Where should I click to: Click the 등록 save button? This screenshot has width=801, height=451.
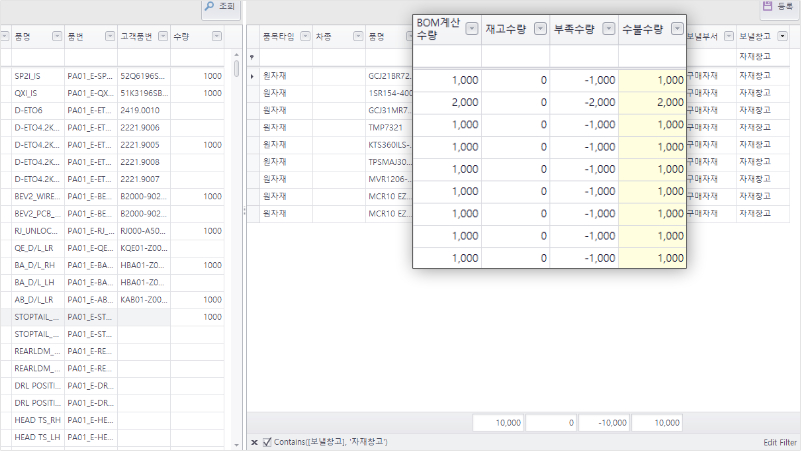pos(779,8)
